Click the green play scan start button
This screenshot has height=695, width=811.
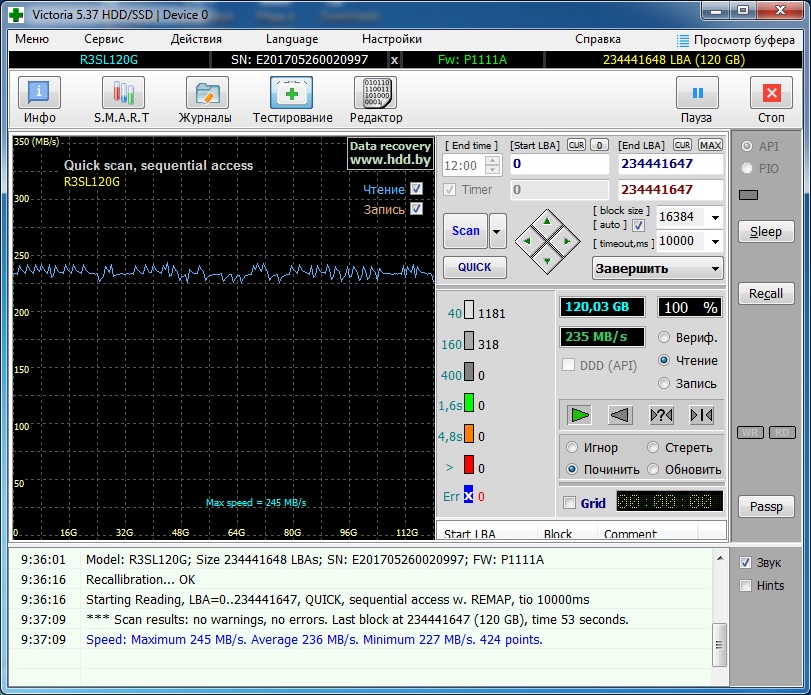coord(579,415)
